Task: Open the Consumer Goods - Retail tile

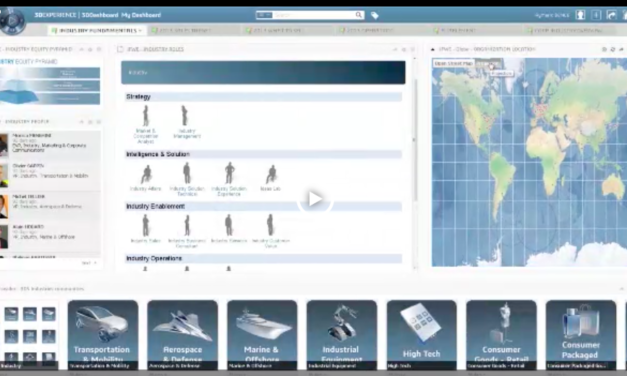Action: point(501,335)
